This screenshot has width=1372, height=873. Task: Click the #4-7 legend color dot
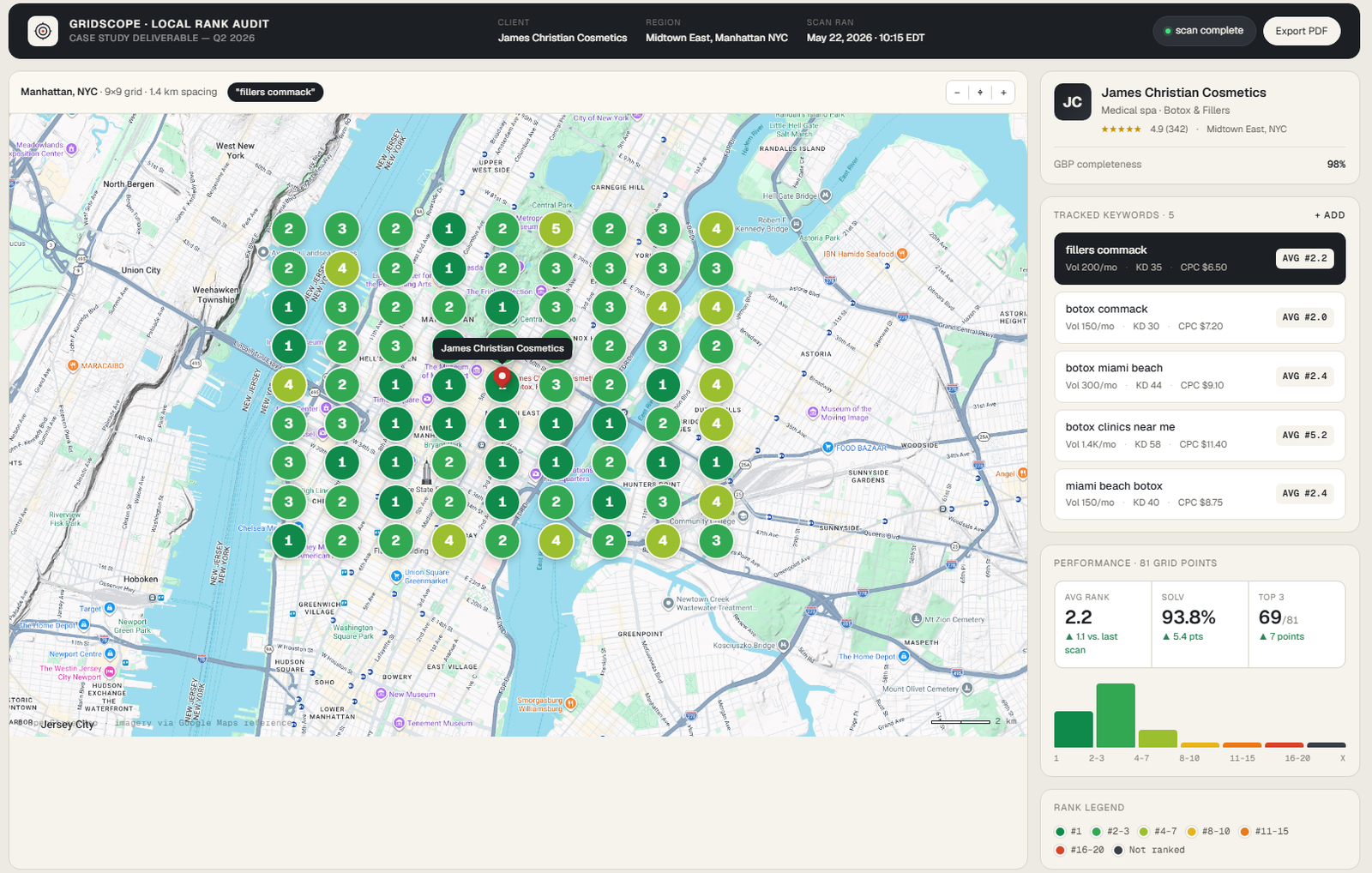click(1143, 832)
